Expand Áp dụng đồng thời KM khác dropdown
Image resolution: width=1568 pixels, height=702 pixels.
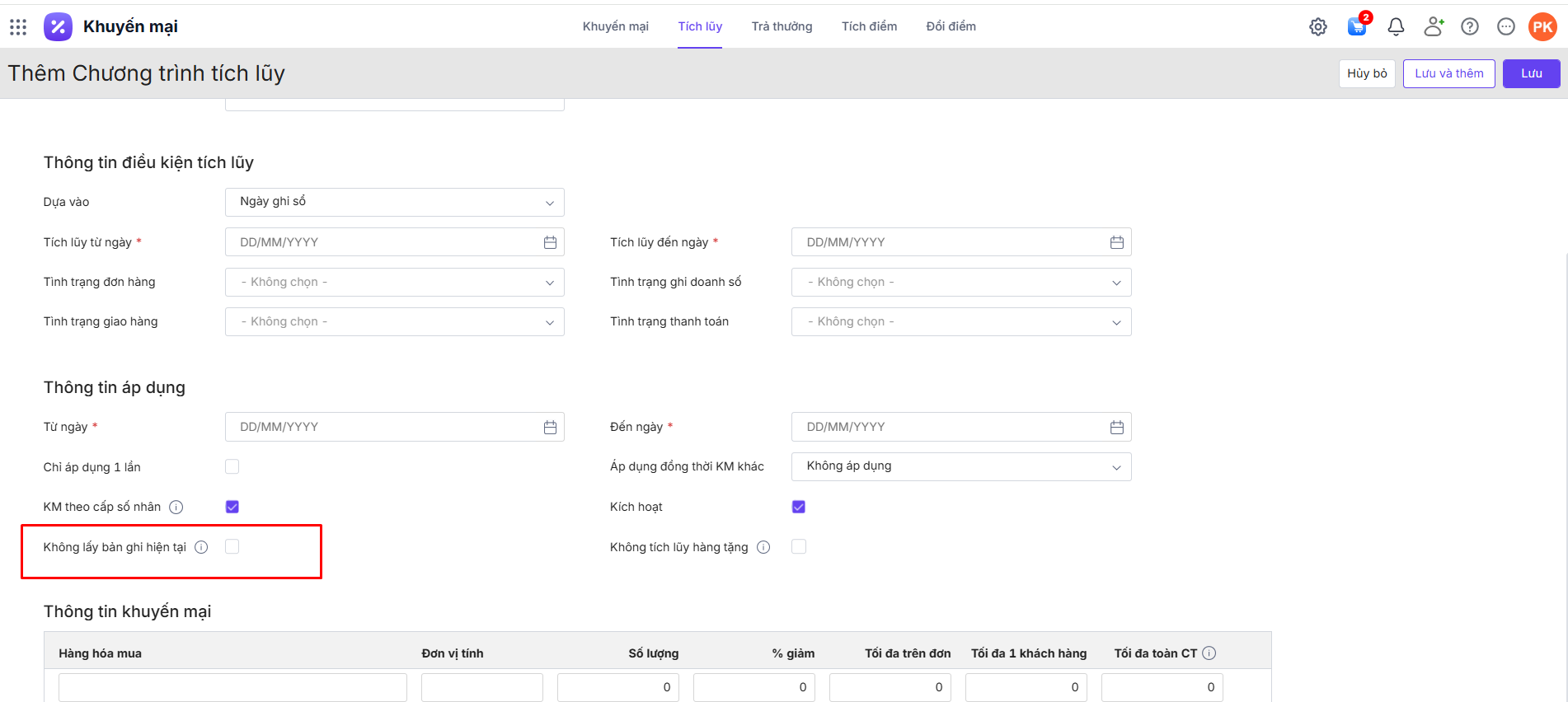[x=960, y=467]
